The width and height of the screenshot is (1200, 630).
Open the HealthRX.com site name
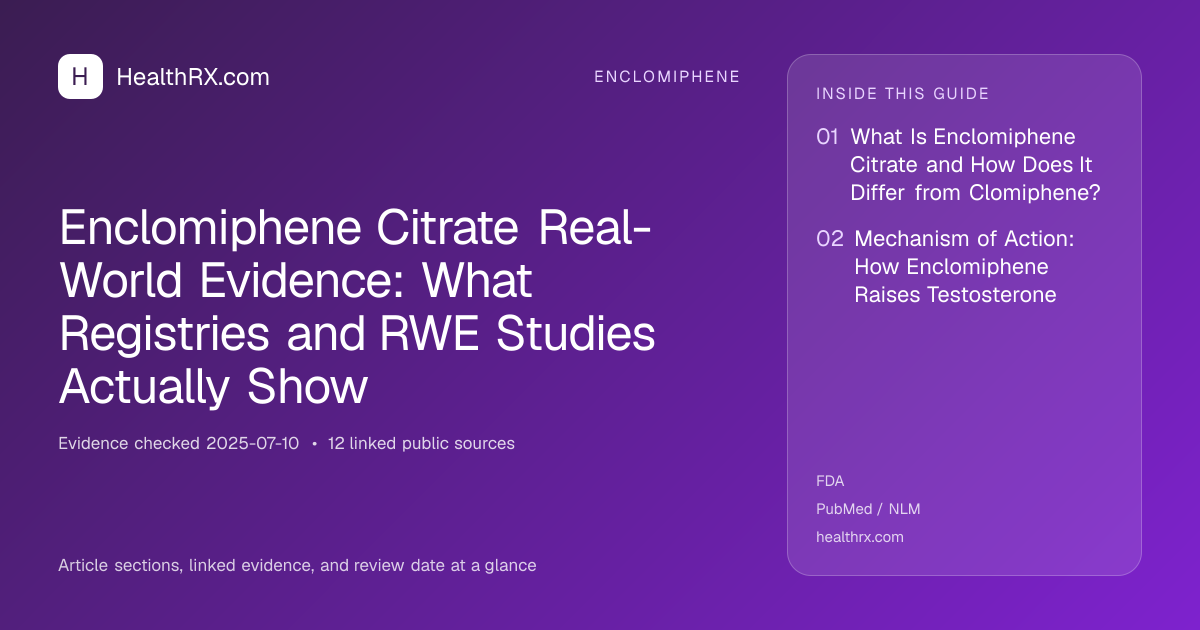(193, 77)
